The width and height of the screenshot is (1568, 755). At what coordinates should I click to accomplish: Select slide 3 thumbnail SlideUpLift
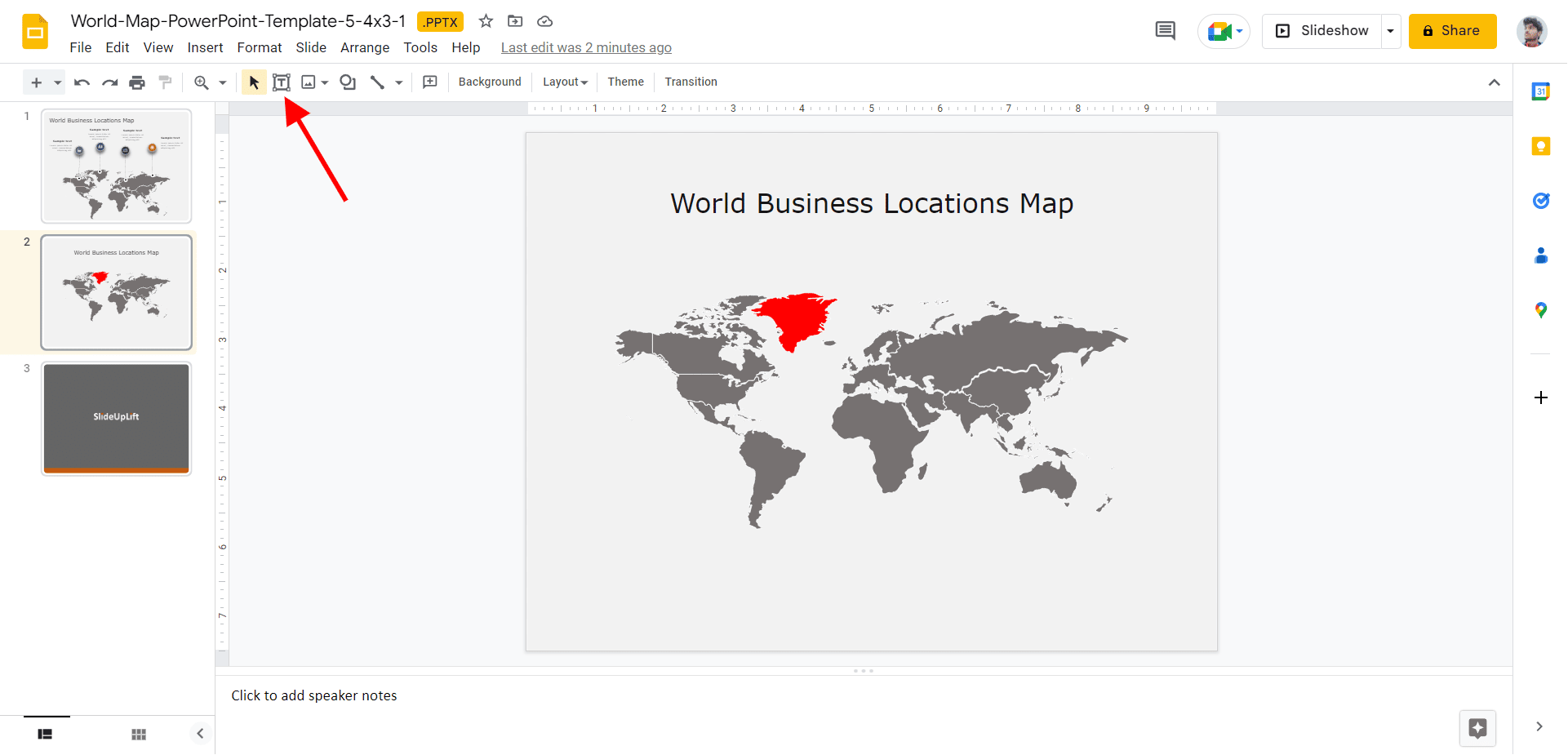[x=117, y=418]
